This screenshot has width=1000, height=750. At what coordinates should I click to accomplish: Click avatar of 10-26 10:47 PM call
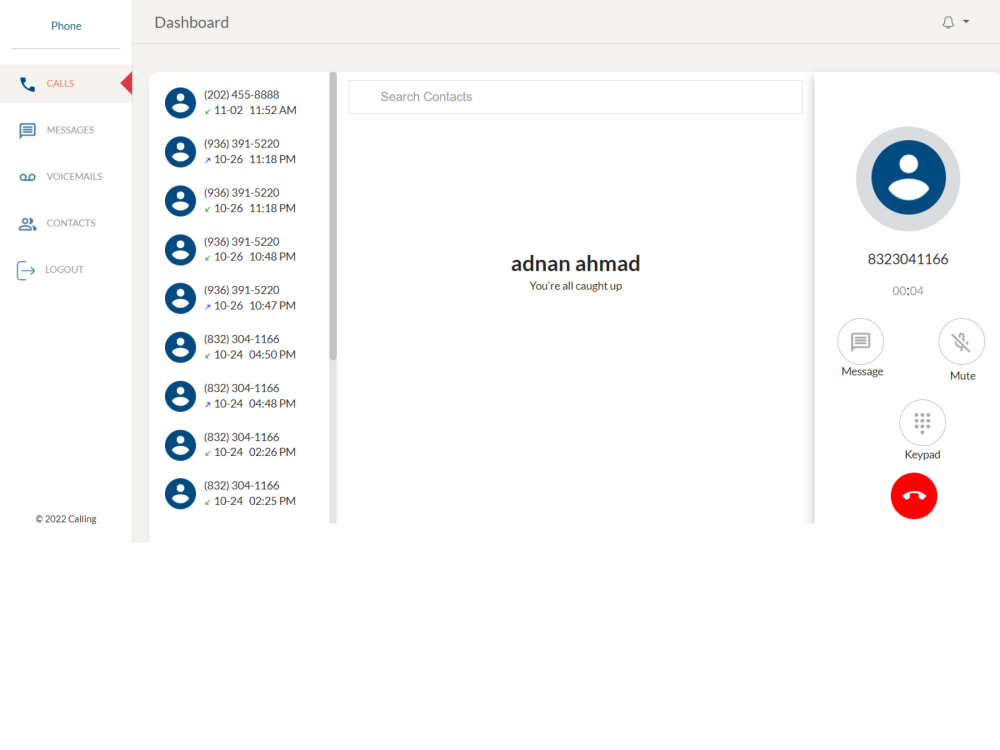point(180,298)
